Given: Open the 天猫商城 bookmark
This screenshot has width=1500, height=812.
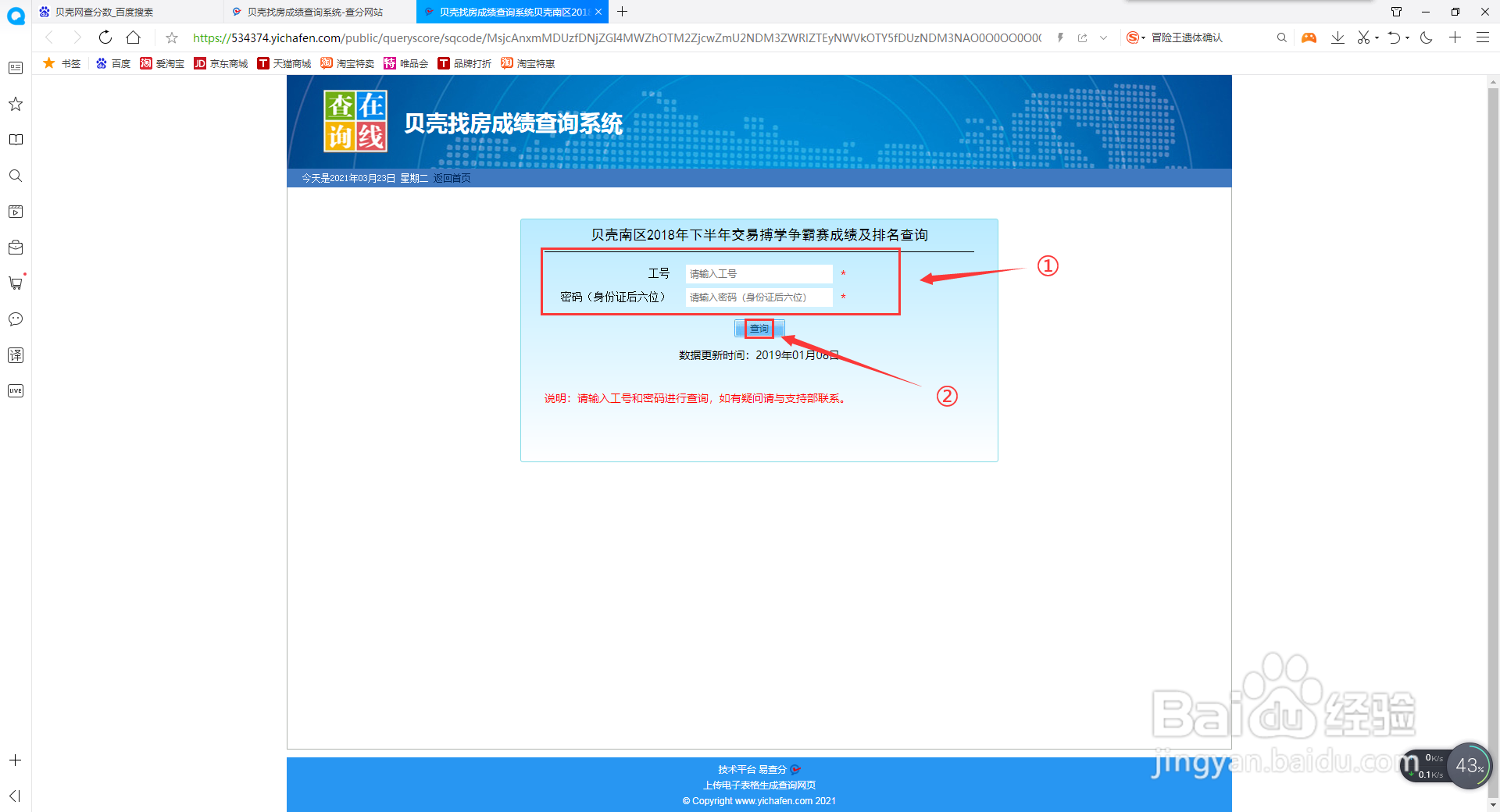Looking at the screenshot, I should [284, 63].
